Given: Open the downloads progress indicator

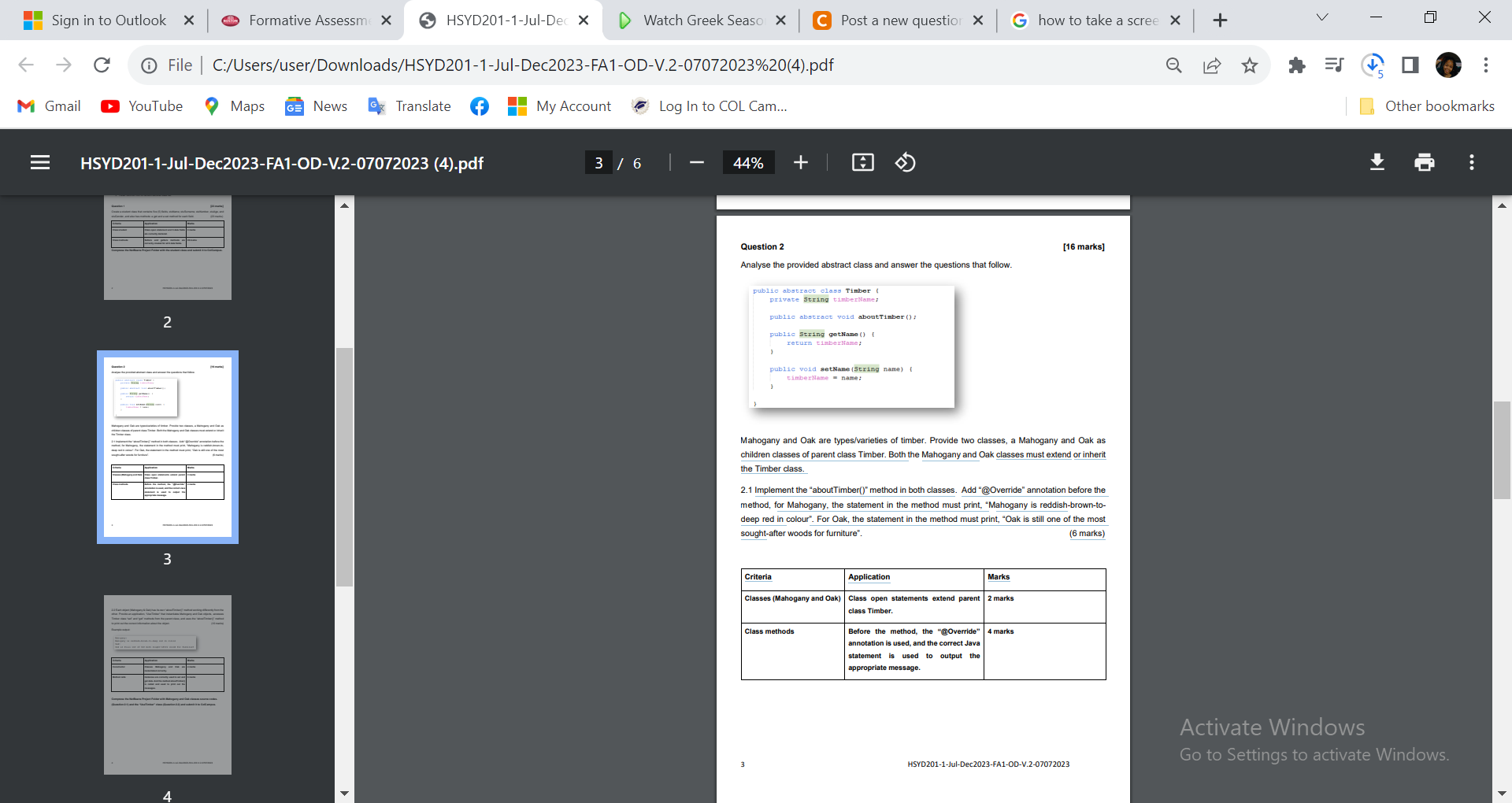Looking at the screenshot, I should click(1373, 65).
